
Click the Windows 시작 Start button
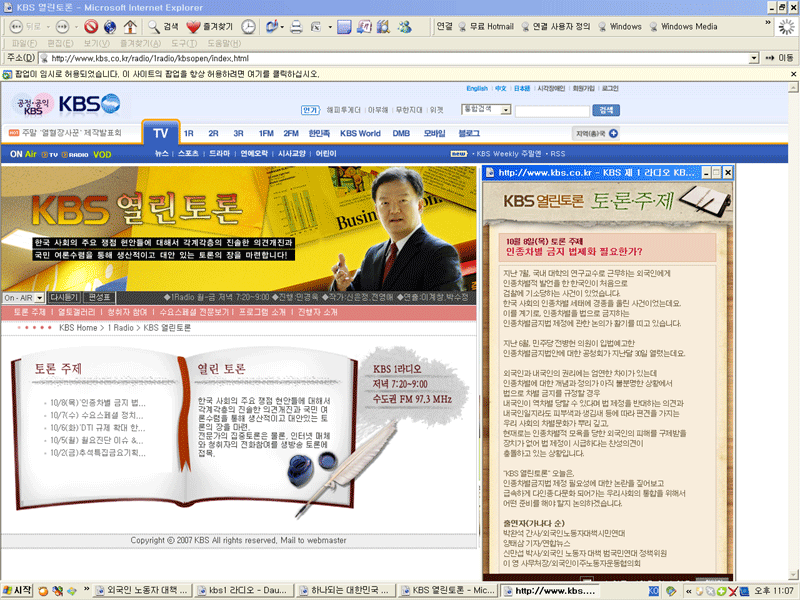coord(17,591)
